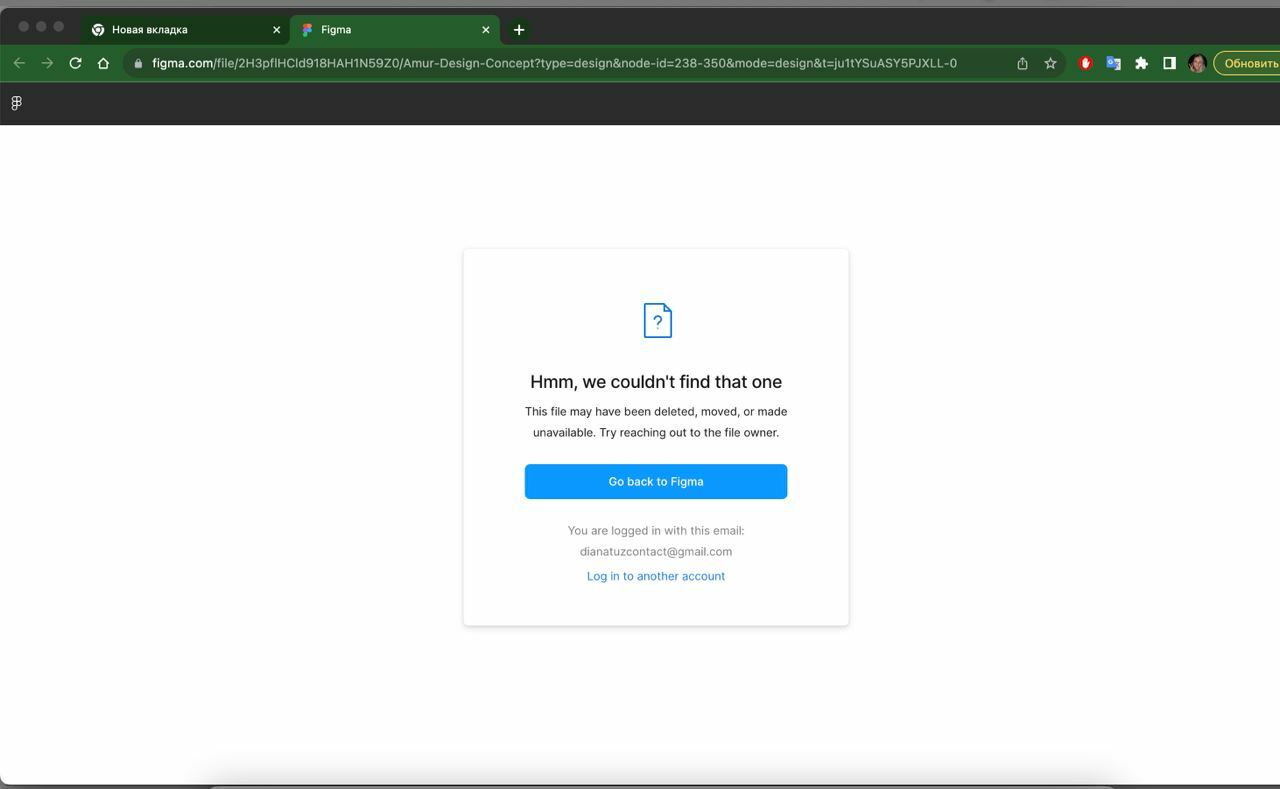This screenshot has height=789, width=1280.
Task: Click the "Hmm, we couldn't find that one" heading
Action: (656, 382)
